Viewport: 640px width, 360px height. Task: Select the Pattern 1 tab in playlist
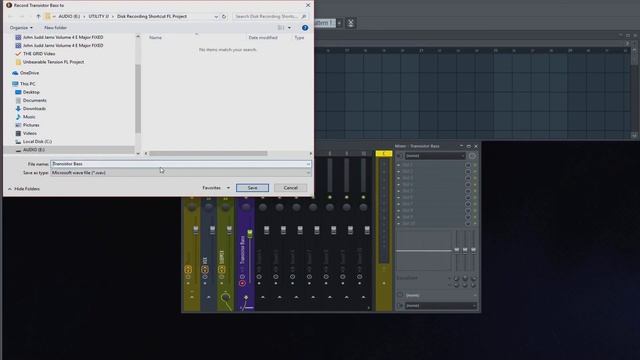325,23
